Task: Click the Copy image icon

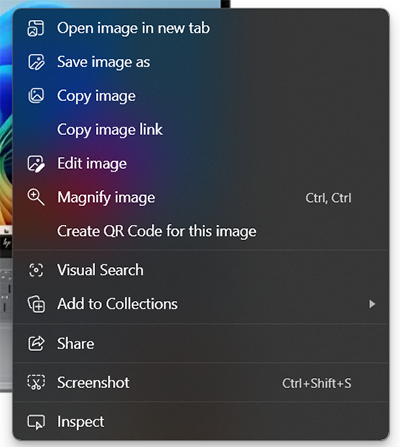Action: (x=36, y=96)
